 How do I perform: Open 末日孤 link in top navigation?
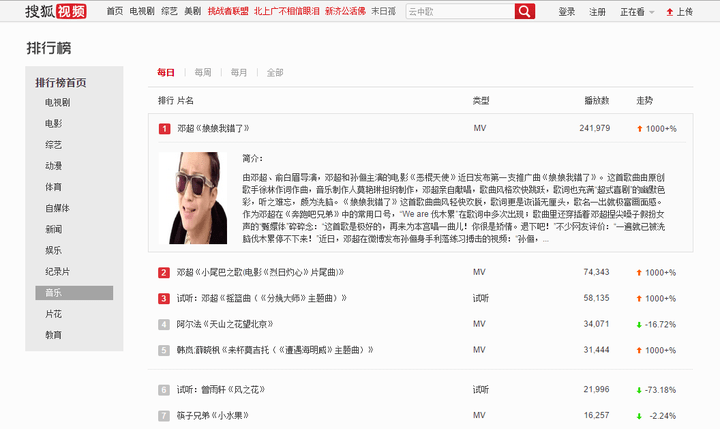[x=383, y=11]
